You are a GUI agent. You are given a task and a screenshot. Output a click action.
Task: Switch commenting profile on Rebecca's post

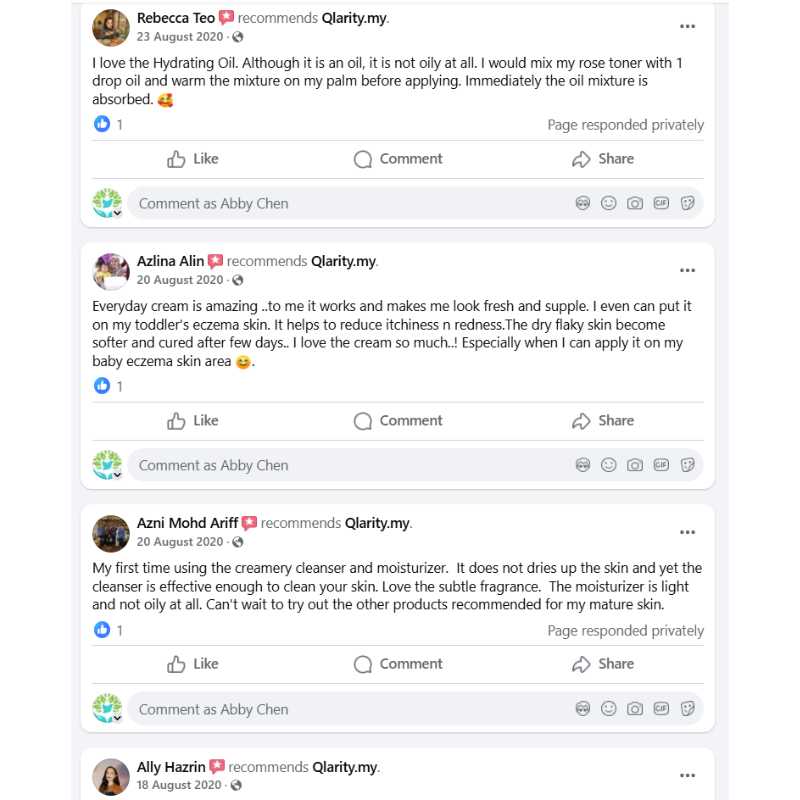[x=108, y=204]
